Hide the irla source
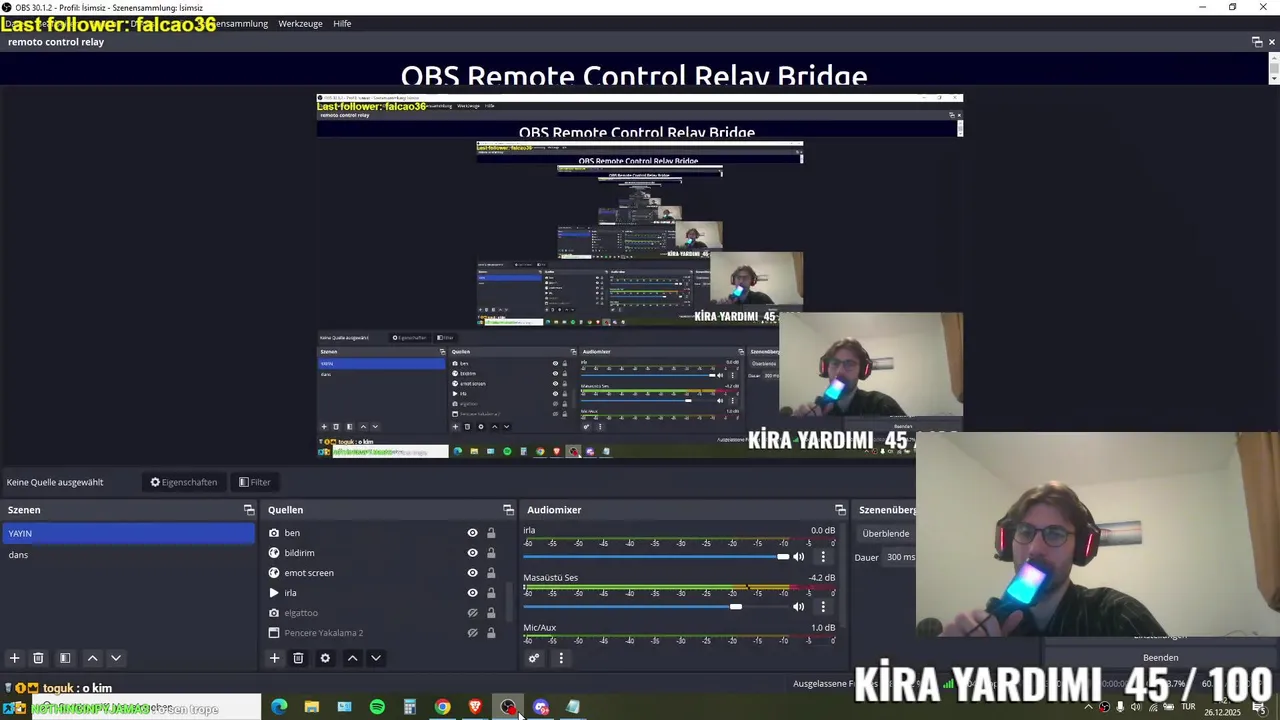1280x720 pixels. [x=473, y=593]
